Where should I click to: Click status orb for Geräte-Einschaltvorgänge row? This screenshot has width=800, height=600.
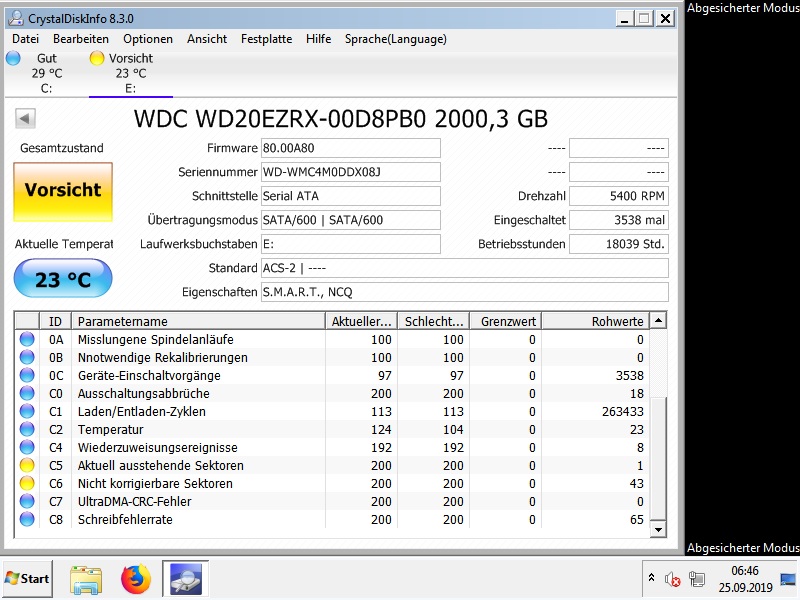(x=27, y=376)
